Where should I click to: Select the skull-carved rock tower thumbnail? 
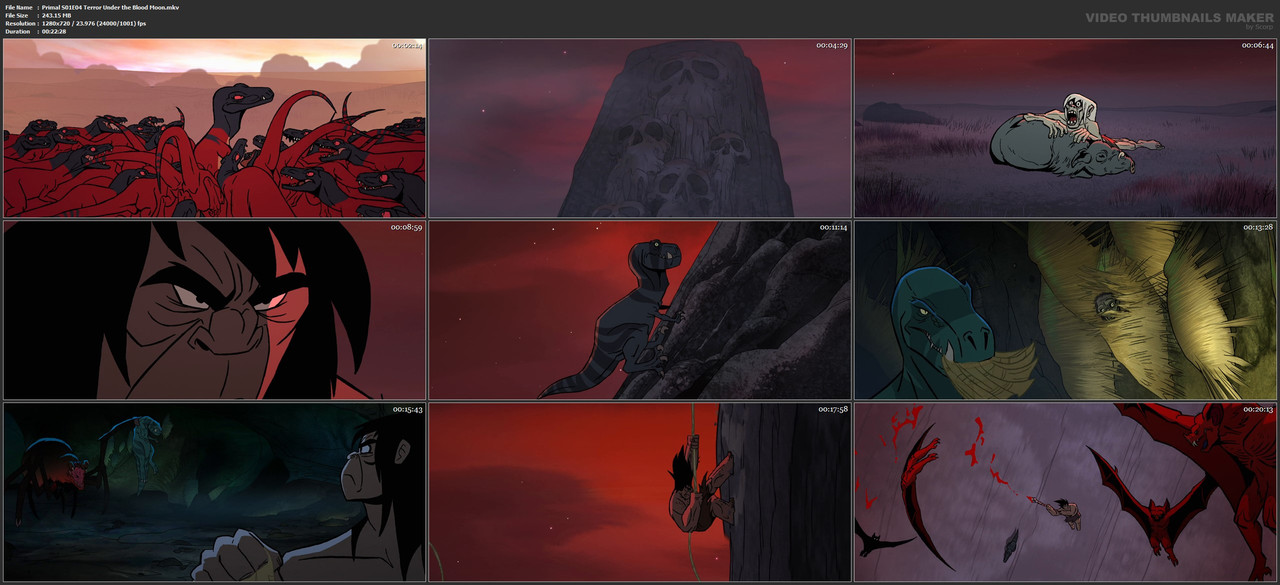click(640, 128)
